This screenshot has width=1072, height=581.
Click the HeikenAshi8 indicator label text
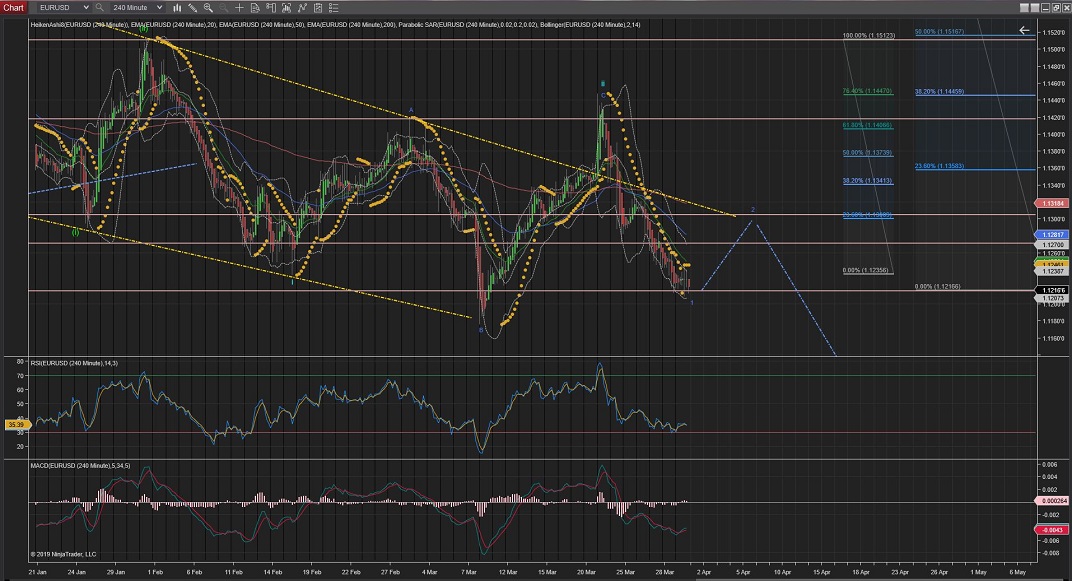(79, 25)
